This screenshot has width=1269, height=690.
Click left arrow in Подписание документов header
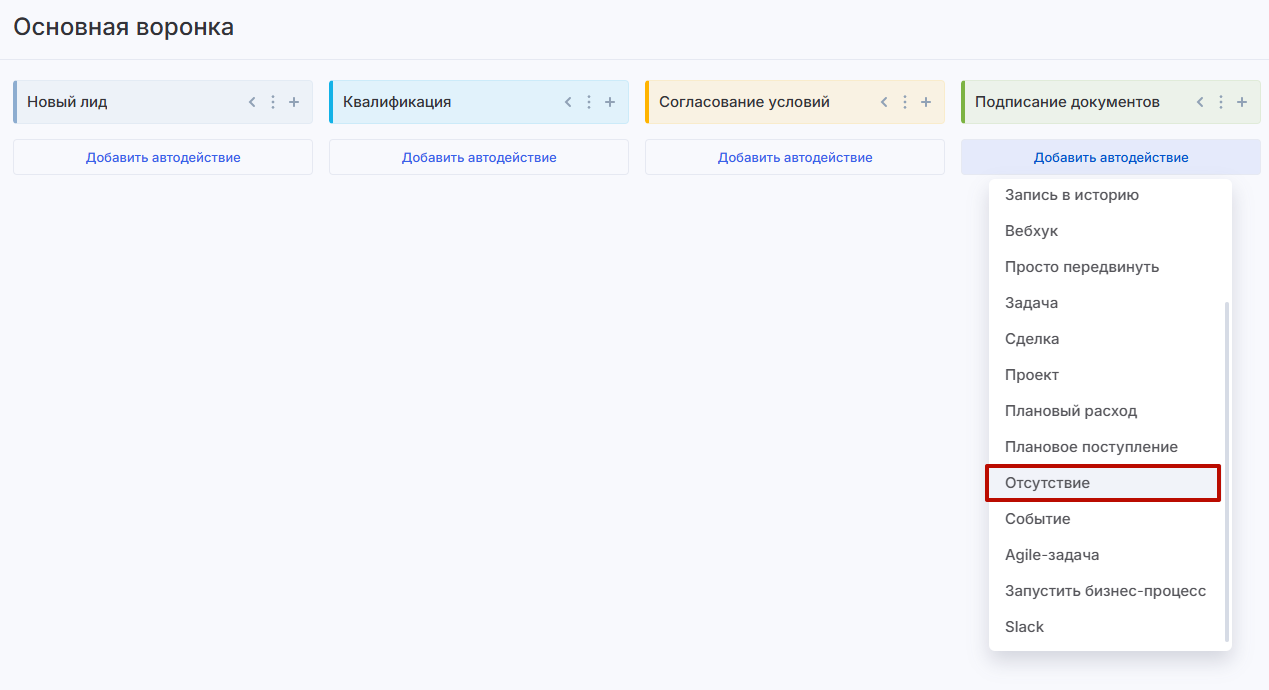[1200, 102]
